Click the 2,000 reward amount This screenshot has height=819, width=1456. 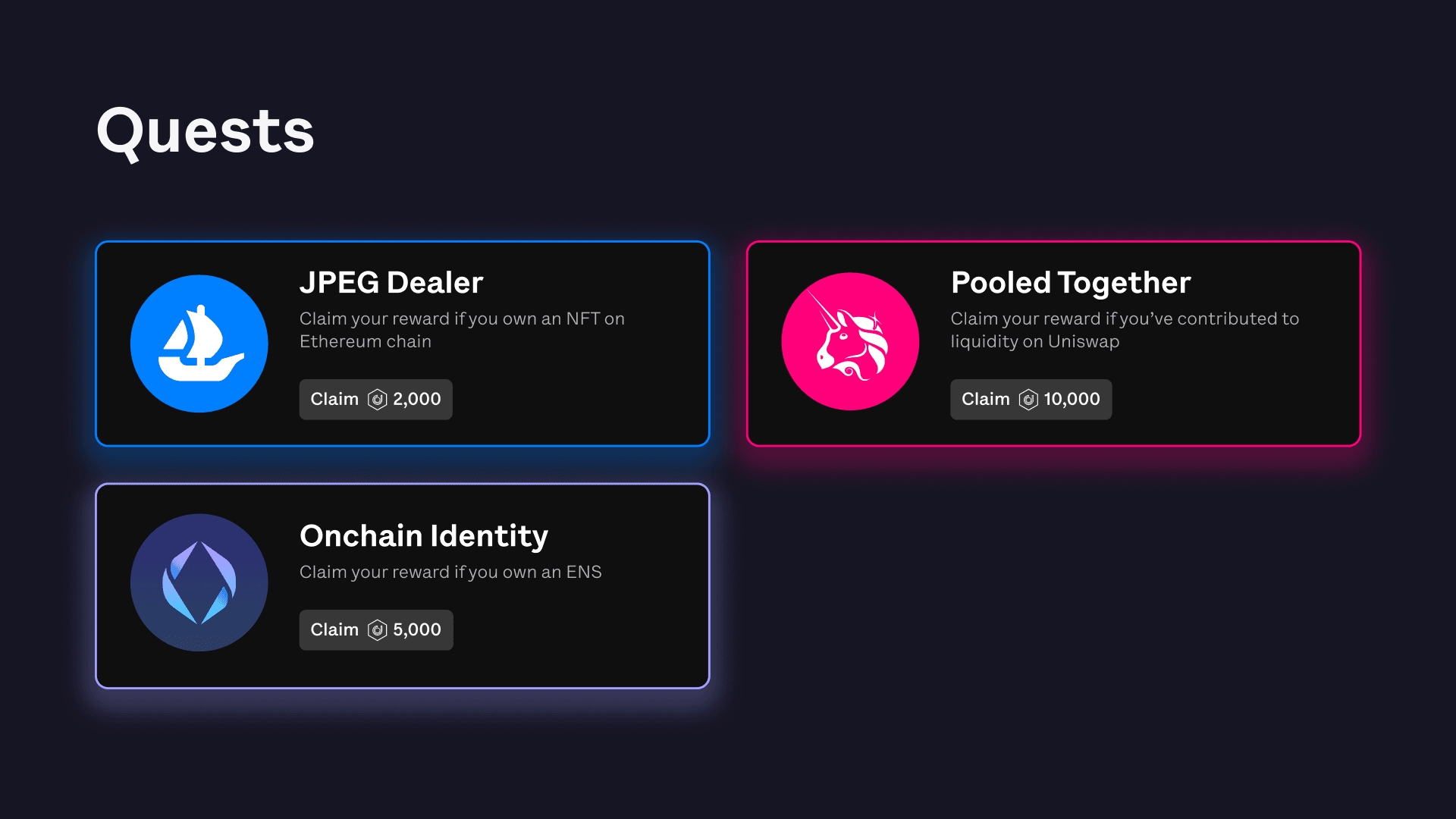[x=417, y=400]
